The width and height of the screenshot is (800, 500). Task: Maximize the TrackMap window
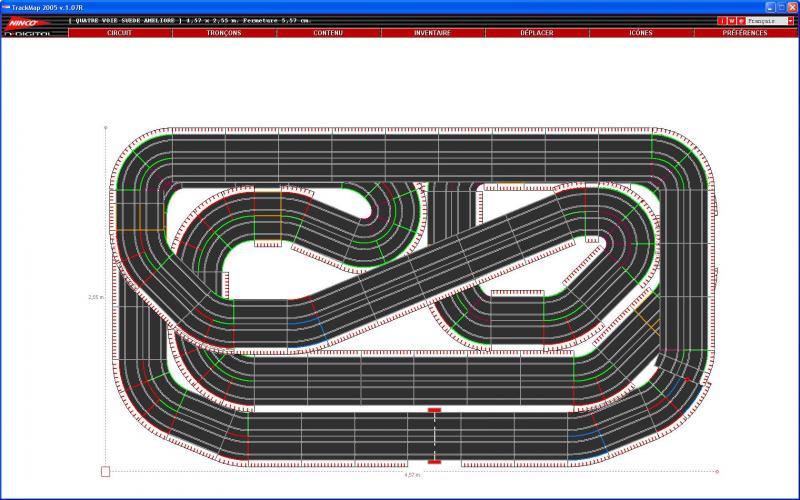click(781, 6)
